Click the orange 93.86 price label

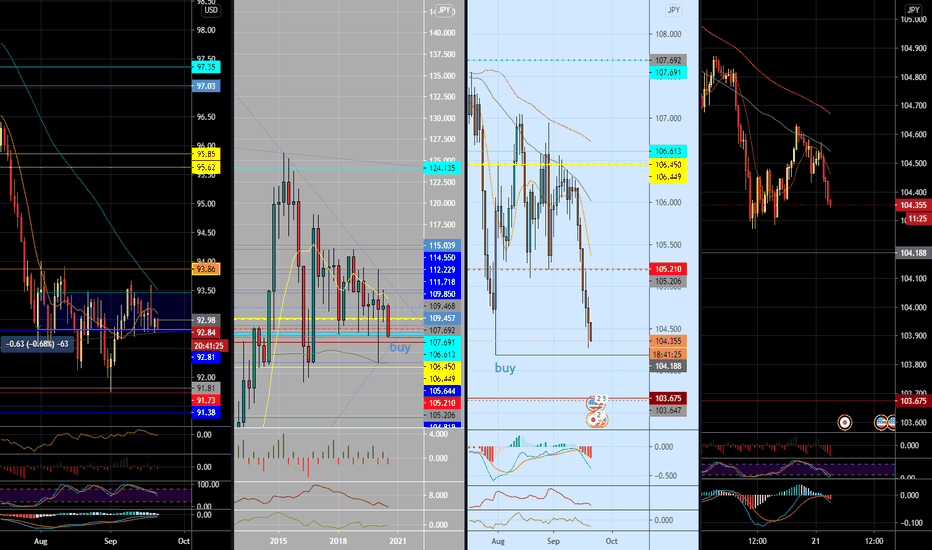point(206,269)
